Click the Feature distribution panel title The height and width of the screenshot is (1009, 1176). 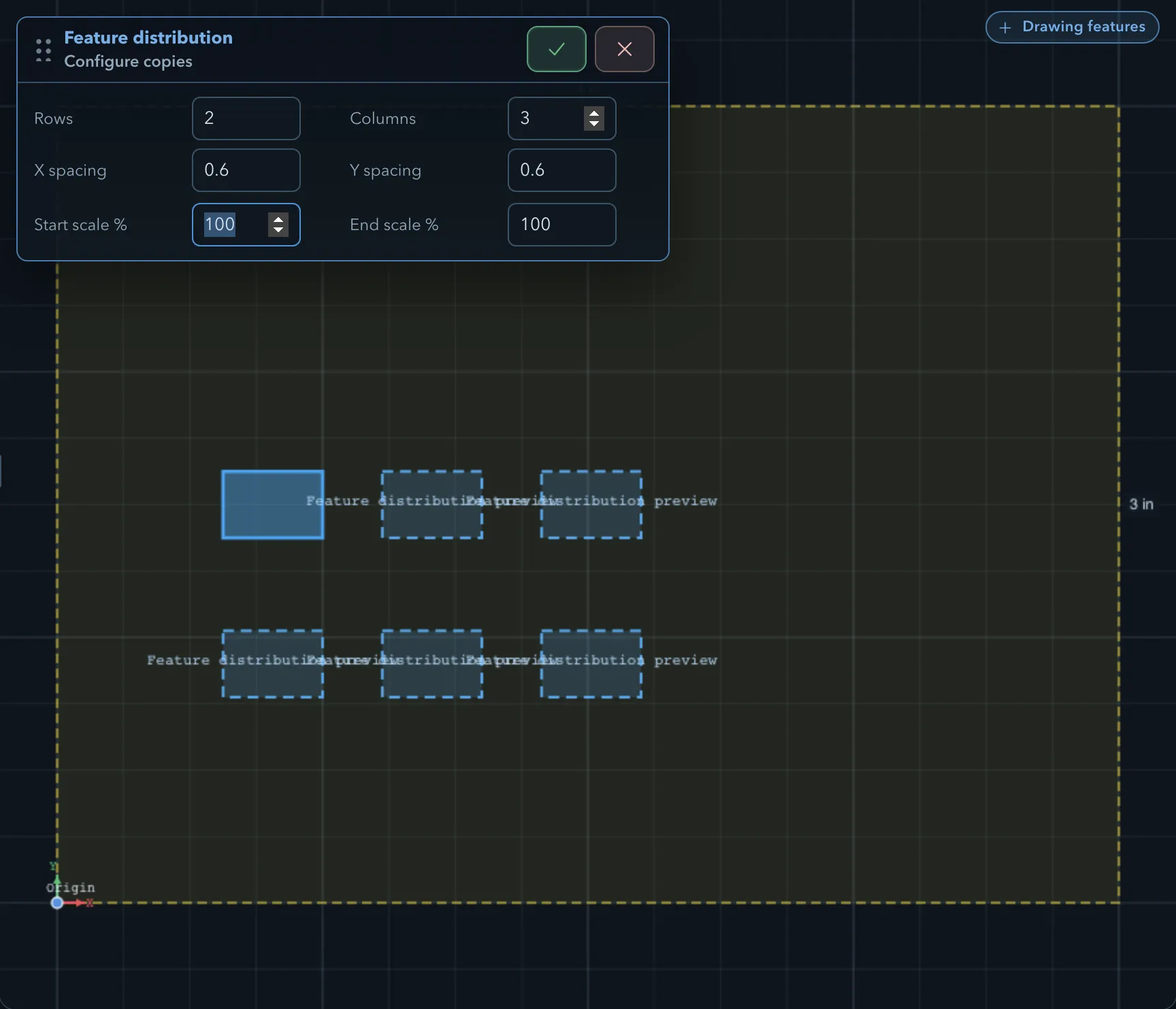(x=148, y=37)
